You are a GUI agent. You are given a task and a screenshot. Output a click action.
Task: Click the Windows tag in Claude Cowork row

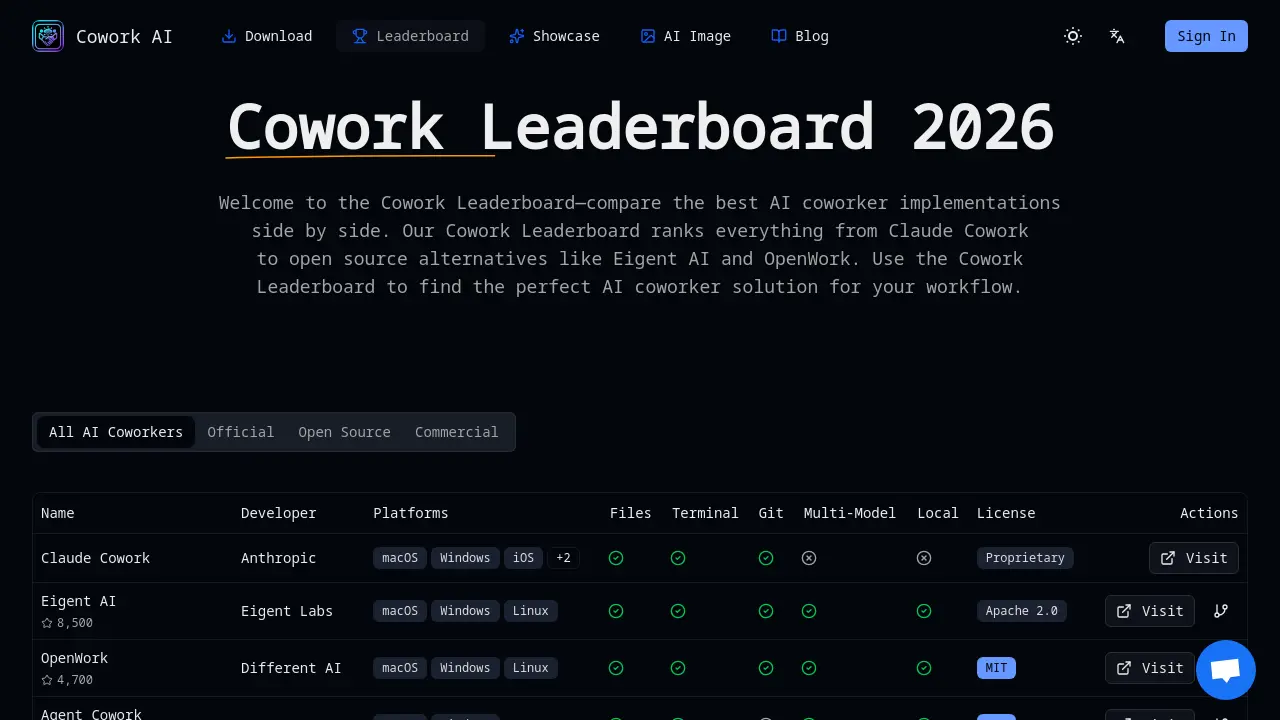point(465,558)
